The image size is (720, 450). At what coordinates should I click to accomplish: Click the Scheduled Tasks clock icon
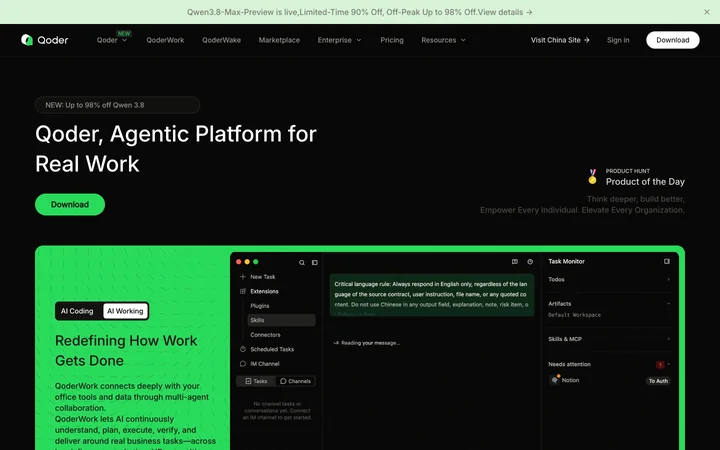click(243, 349)
